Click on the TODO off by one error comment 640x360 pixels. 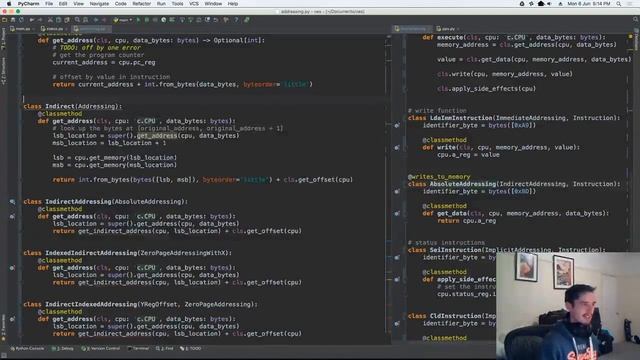click(97, 48)
